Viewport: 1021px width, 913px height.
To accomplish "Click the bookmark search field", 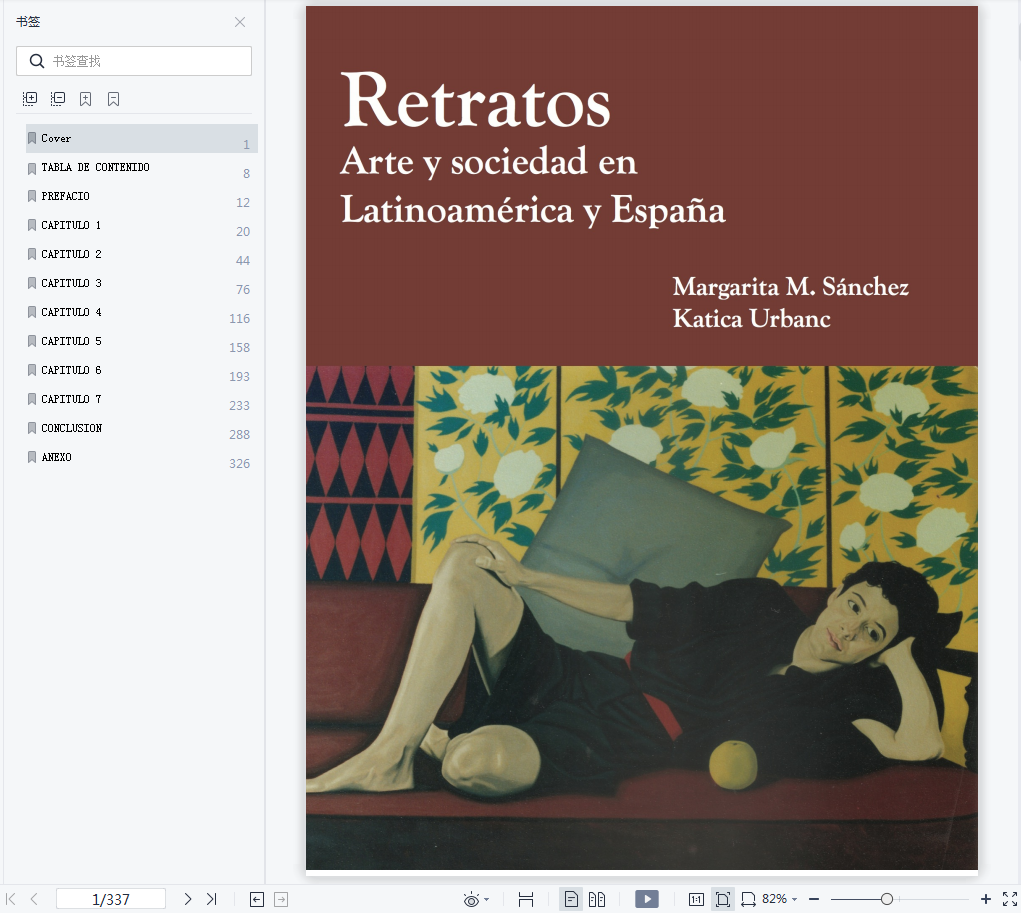I will [134, 61].
